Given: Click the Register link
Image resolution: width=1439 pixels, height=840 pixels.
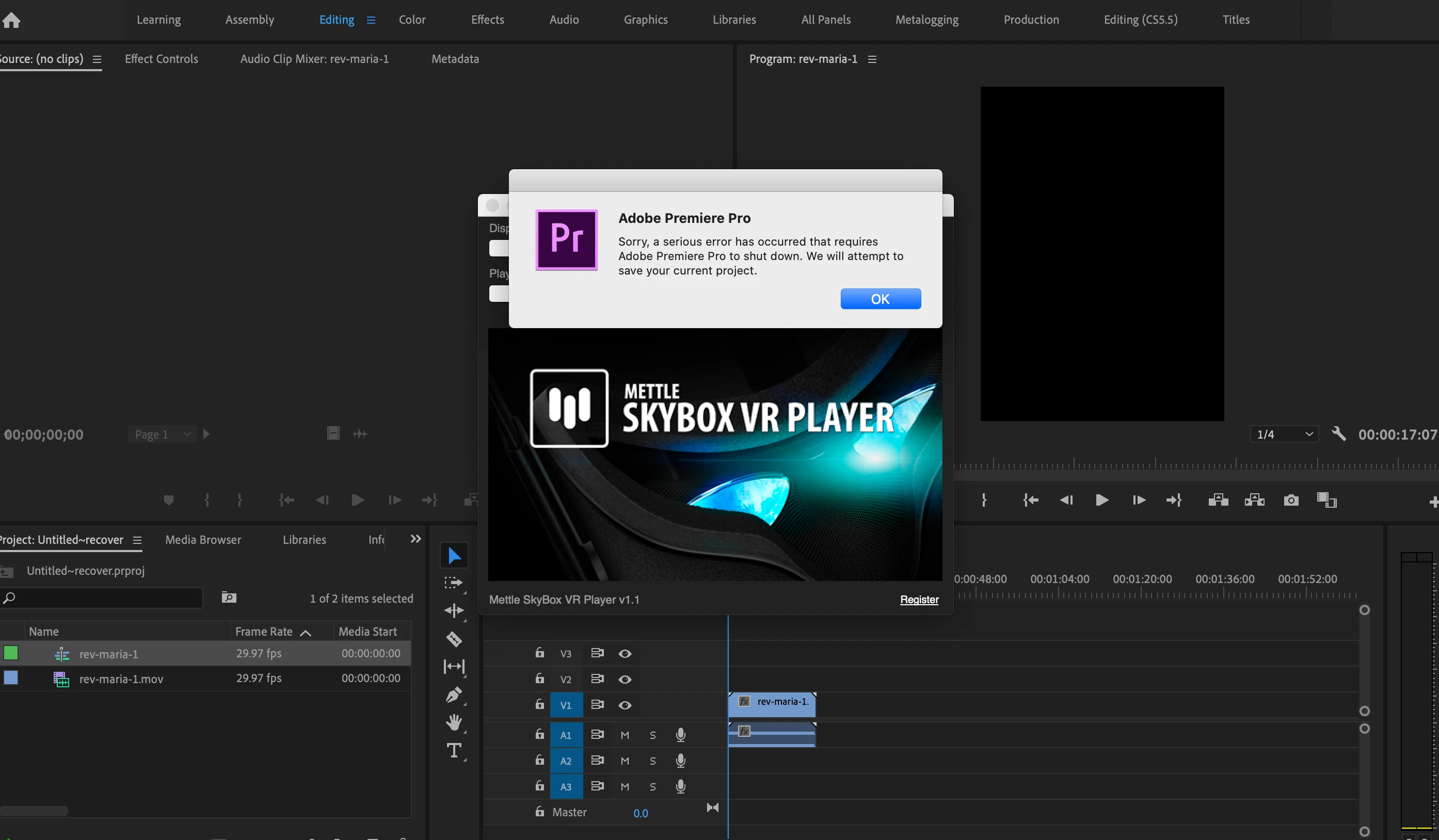Looking at the screenshot, I should pos(919,599).
